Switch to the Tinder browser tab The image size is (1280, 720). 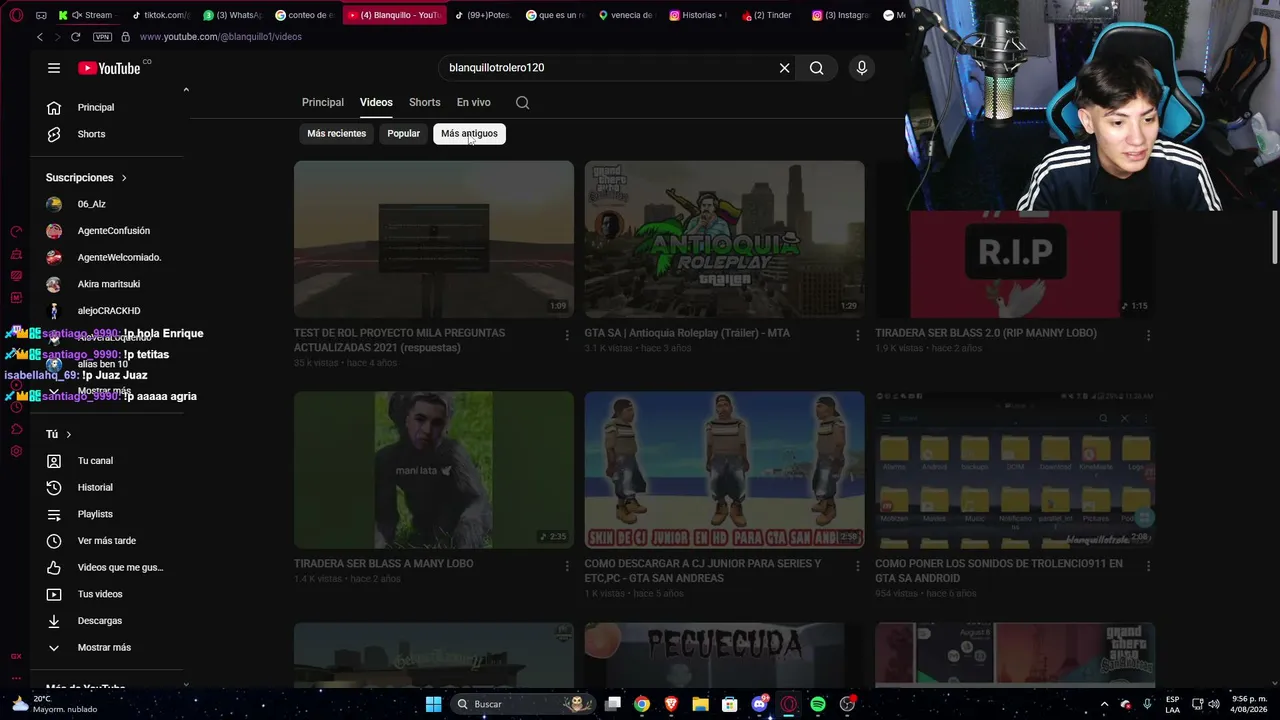pyautogui.click(x=766, y=15)
